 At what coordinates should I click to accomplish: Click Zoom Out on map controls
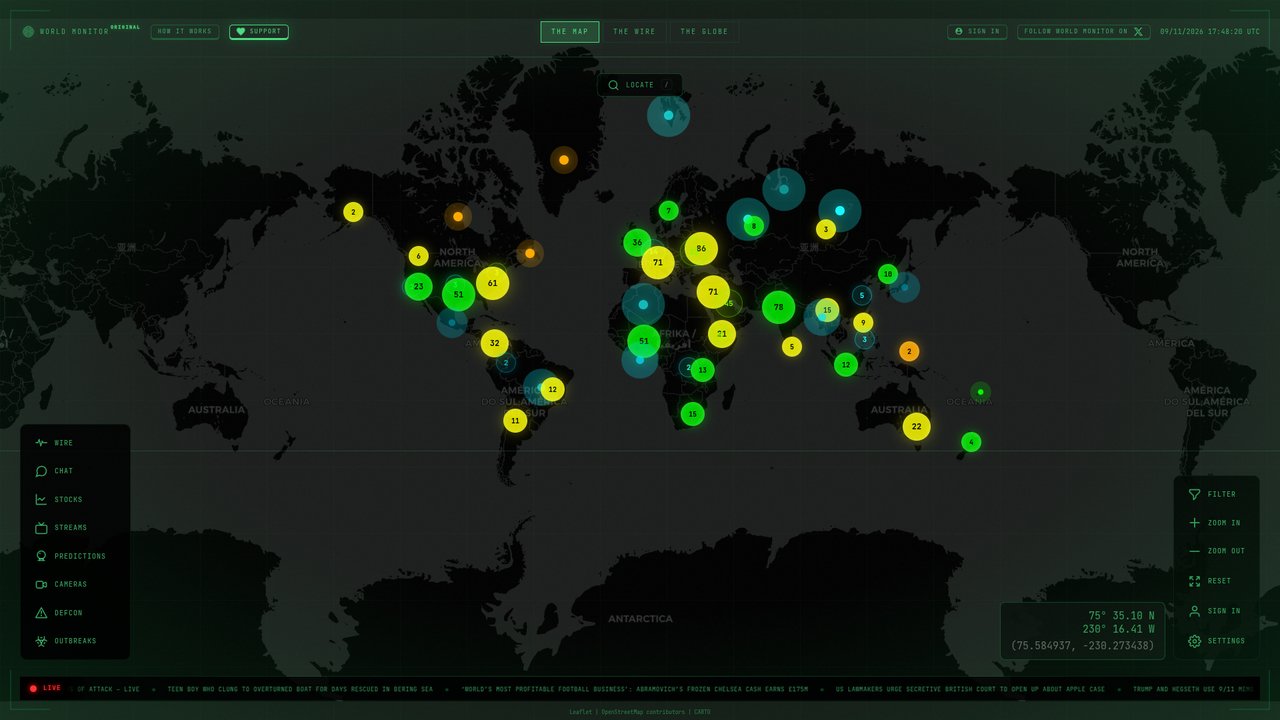click(1216, 551)
